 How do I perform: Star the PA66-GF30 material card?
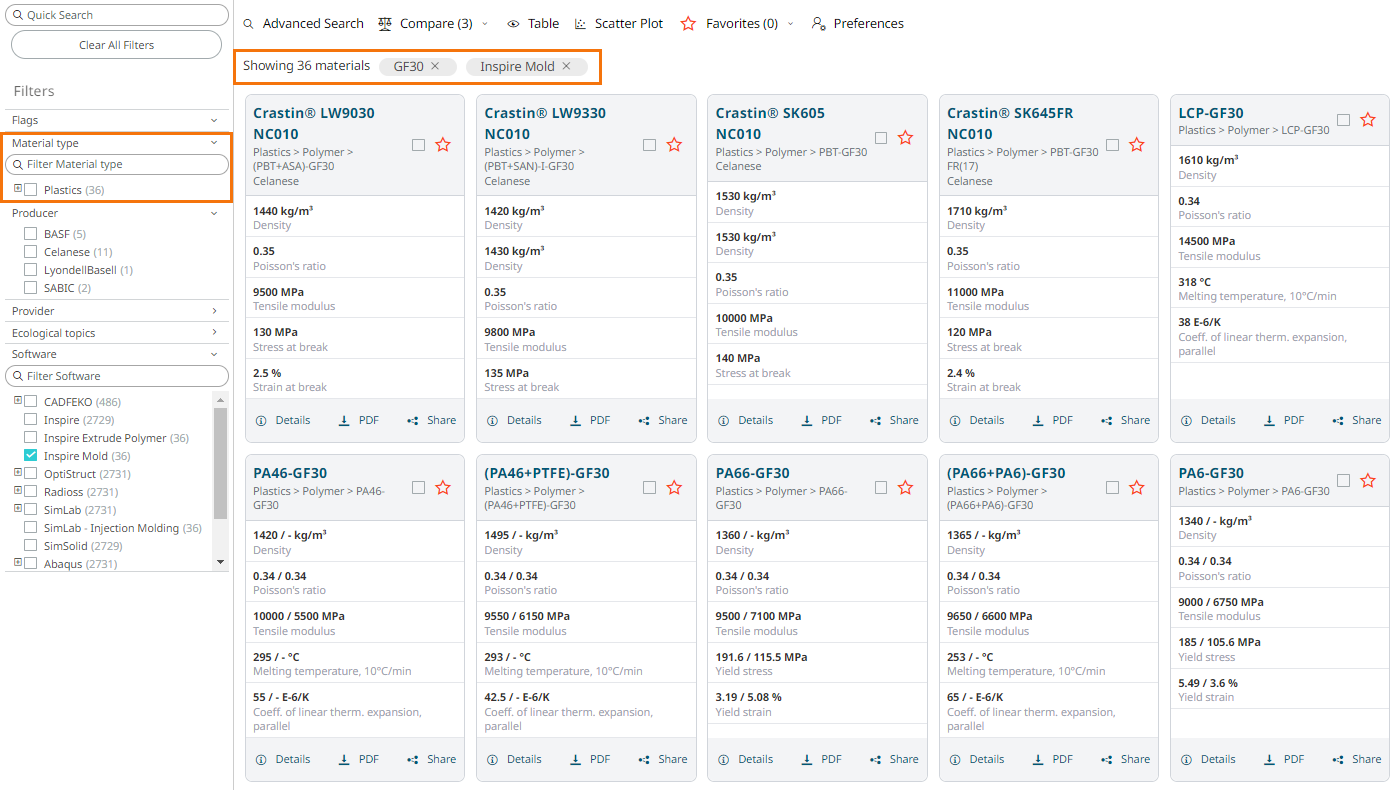pyautogui.click(x=905, y=488)
